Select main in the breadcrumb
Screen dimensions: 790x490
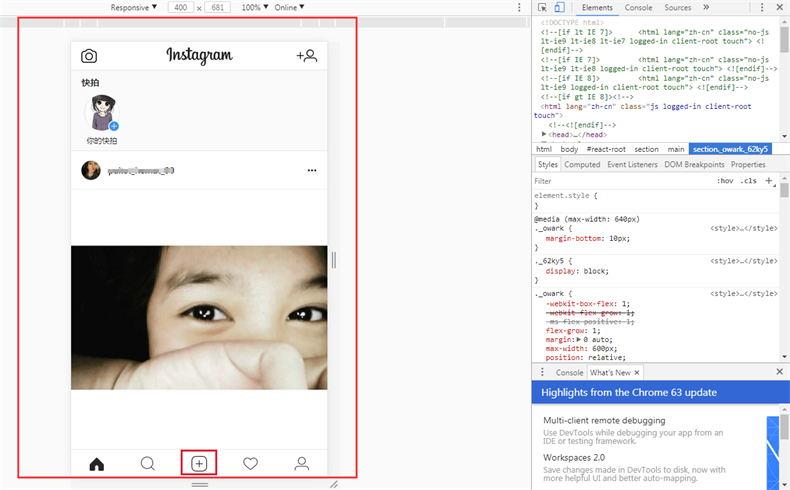click(x=676, y=149)
